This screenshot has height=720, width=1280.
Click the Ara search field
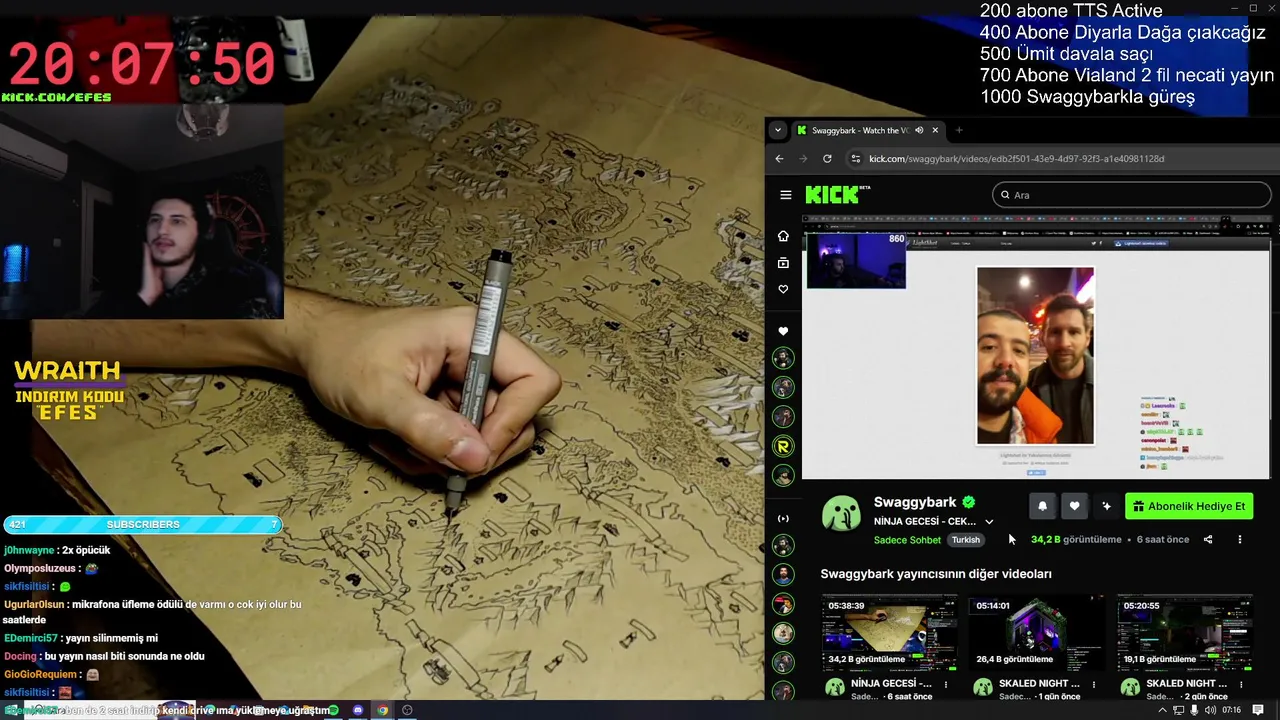click(x=1132, y=195)
